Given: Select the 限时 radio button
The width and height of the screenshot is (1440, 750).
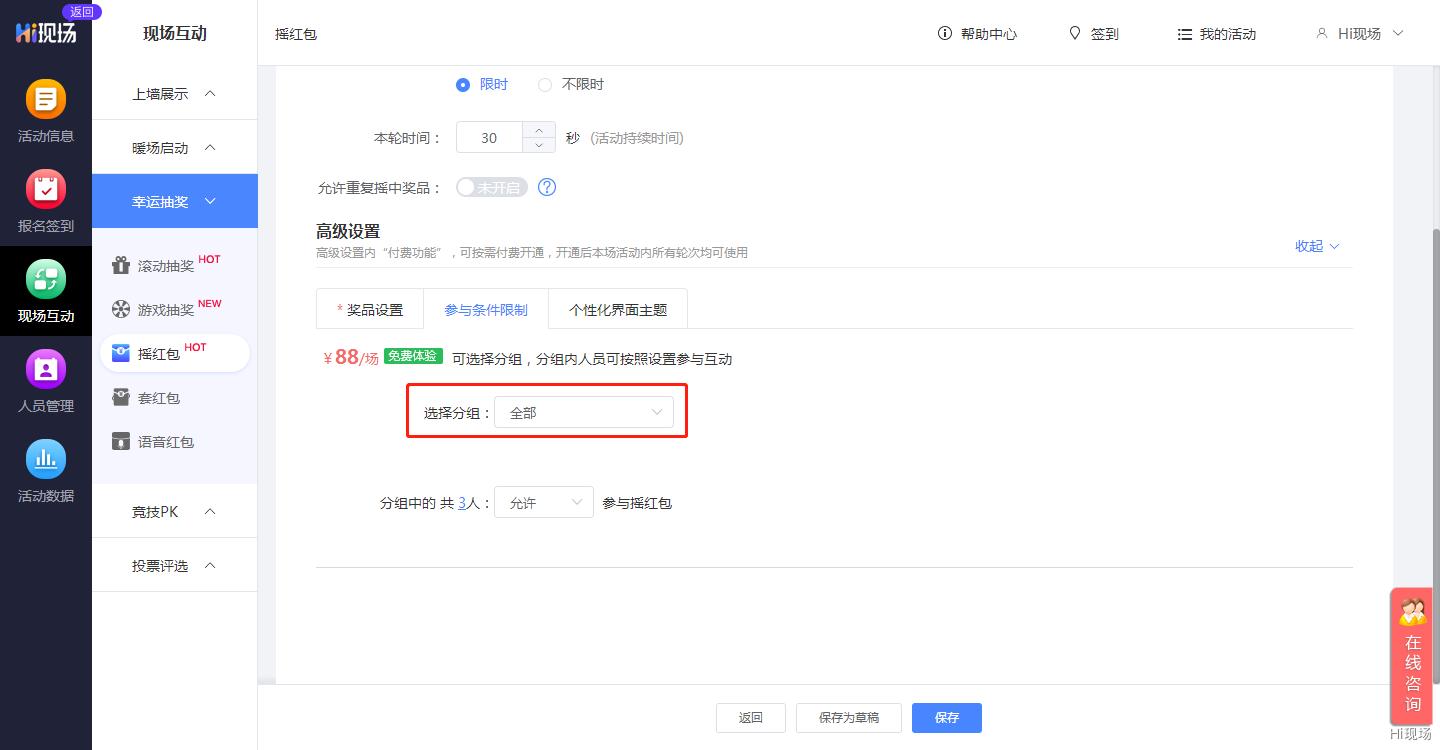Looking at the screenshot, I should (464, 84).
